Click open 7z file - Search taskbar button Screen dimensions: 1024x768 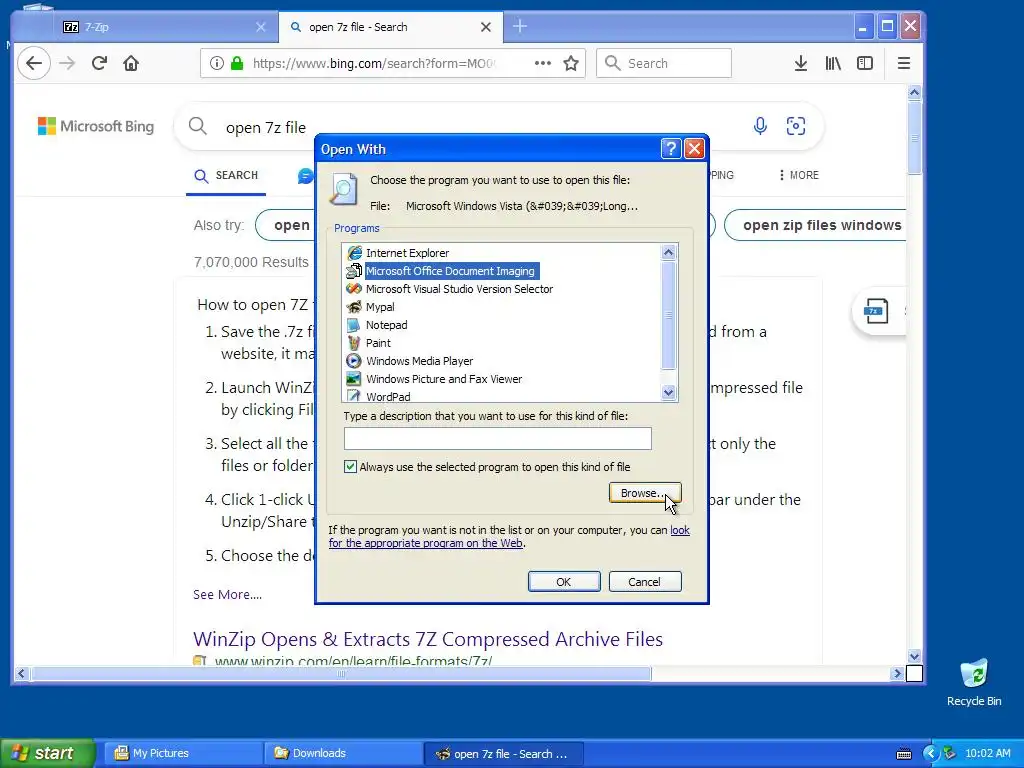504,754
